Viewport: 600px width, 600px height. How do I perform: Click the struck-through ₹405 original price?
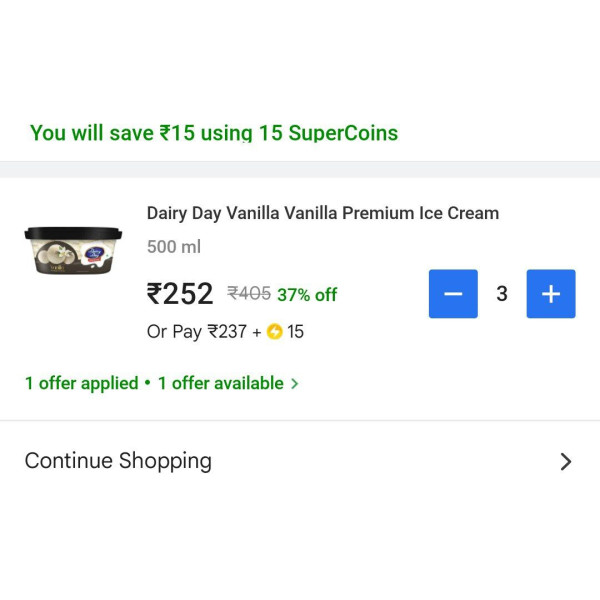click(249, 294)
